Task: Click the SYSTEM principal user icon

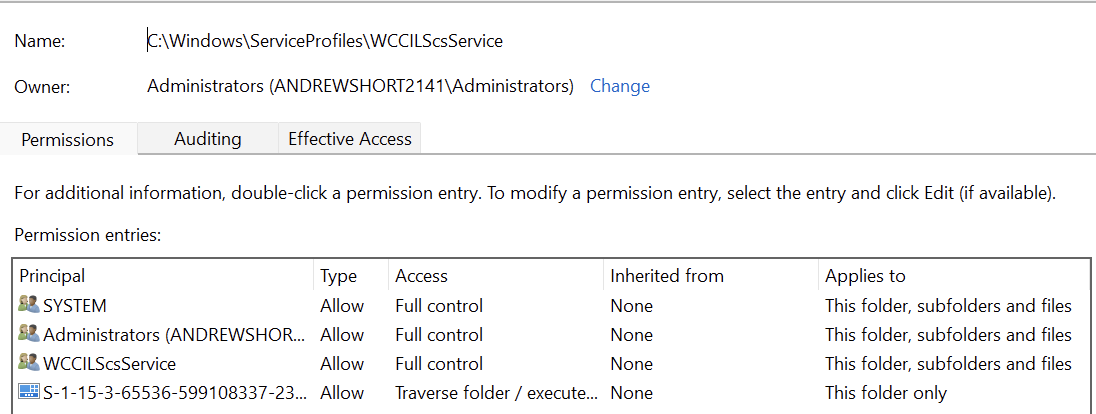Action: click(x=29, y=305)
